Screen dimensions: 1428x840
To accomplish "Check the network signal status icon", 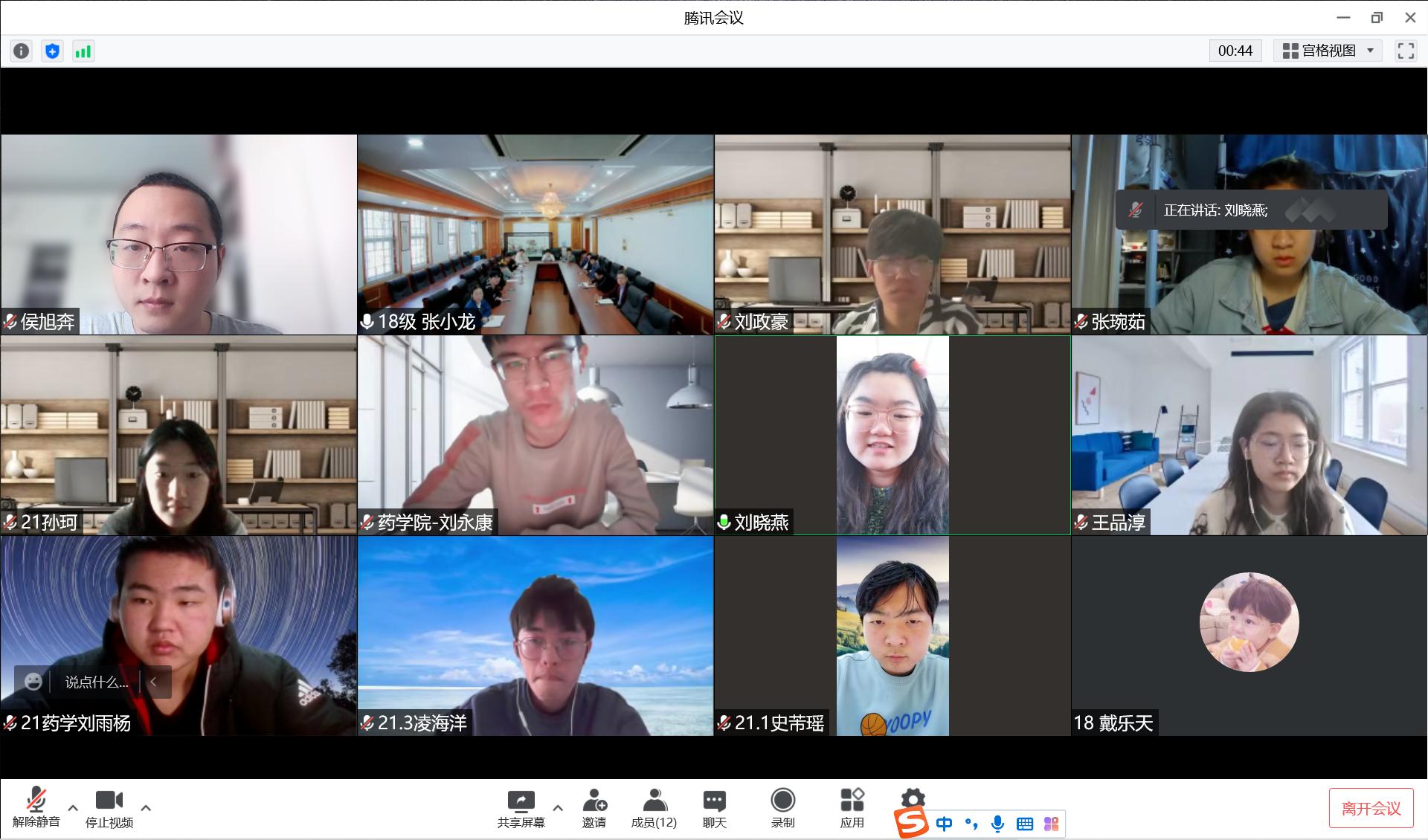I will (x=83, y=51).
